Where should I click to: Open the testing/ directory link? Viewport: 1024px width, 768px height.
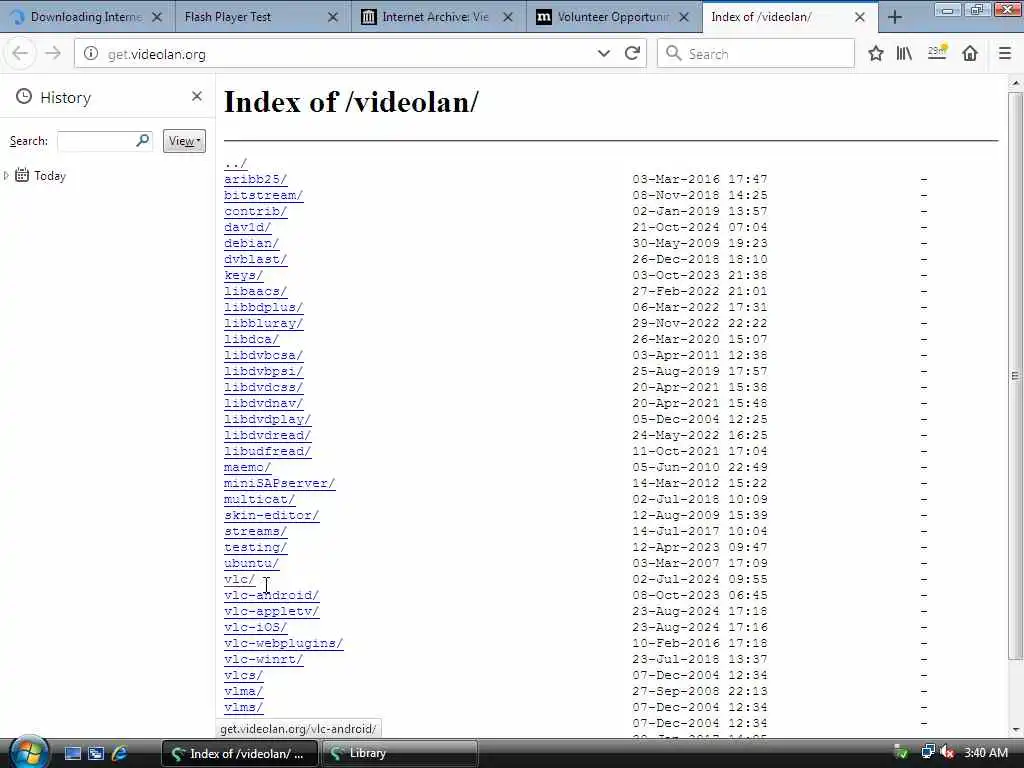pyautogui.click(x=255, y=547)
